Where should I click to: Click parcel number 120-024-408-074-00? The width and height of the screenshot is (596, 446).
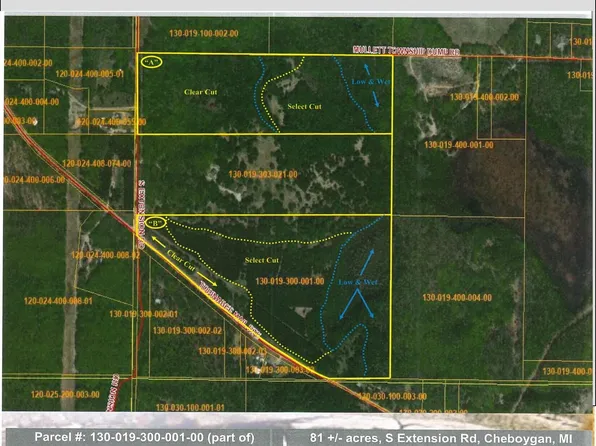point(97,163)
